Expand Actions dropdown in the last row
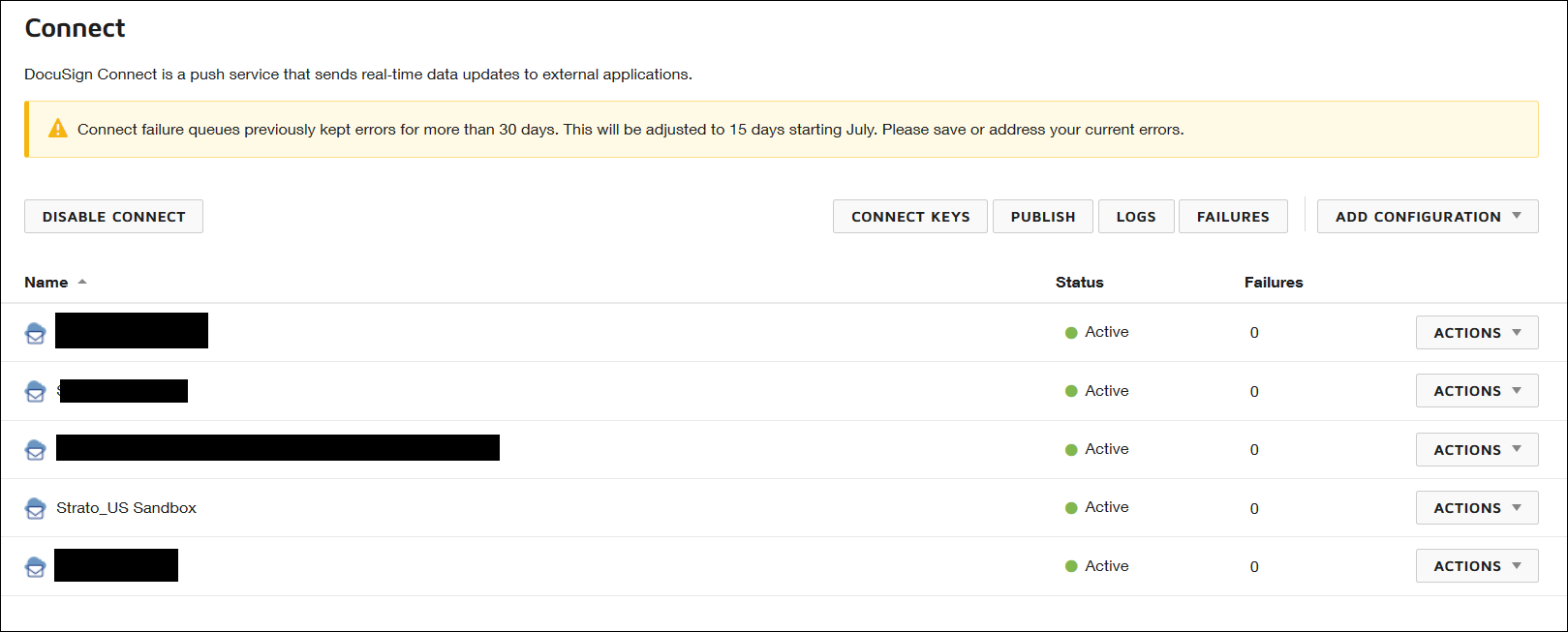Viewport: 1568px width, 632px height. coord(1476,566)
